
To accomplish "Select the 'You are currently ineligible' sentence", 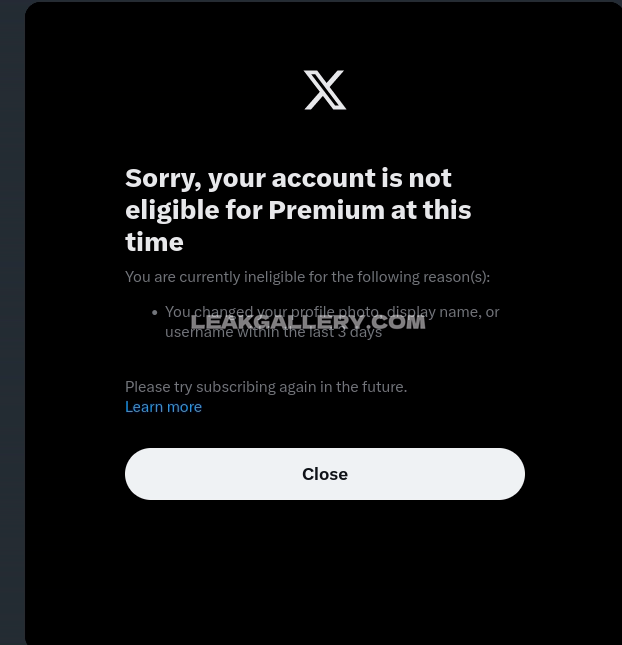I will pos(307,277).
